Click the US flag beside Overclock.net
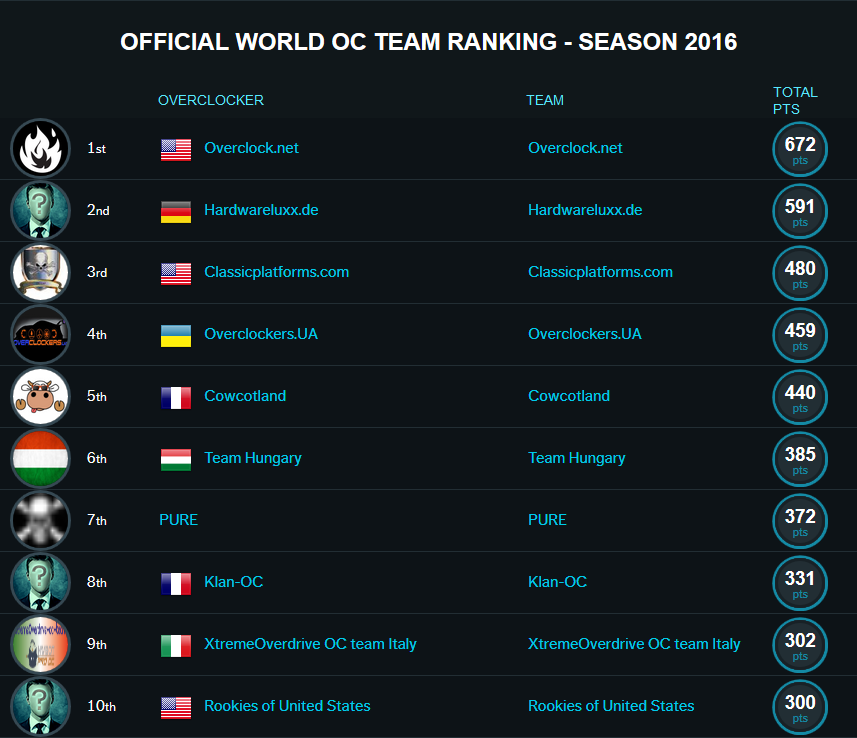 176,149
